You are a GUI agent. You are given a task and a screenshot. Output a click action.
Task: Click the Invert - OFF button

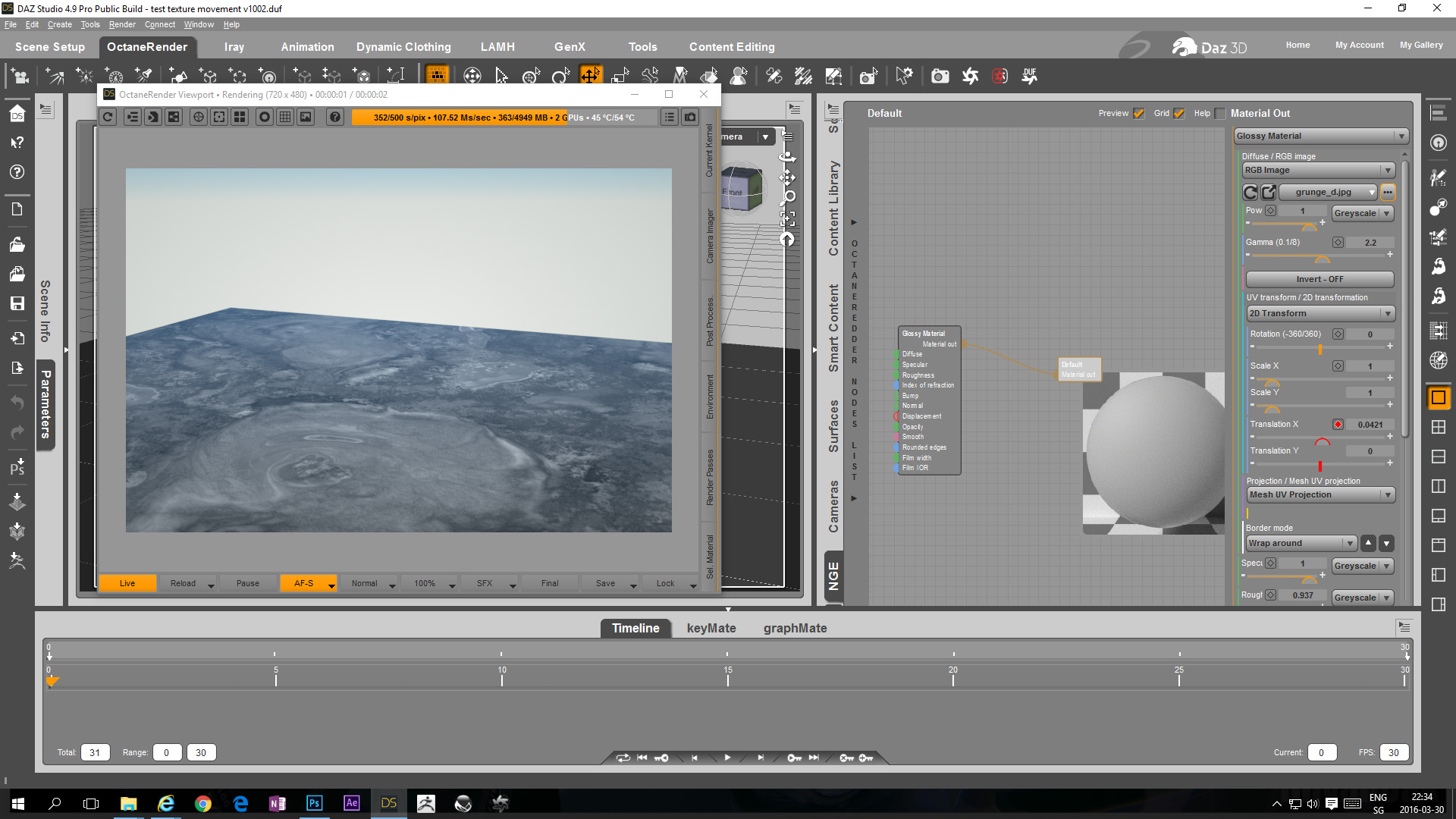tap(1319, 279)
